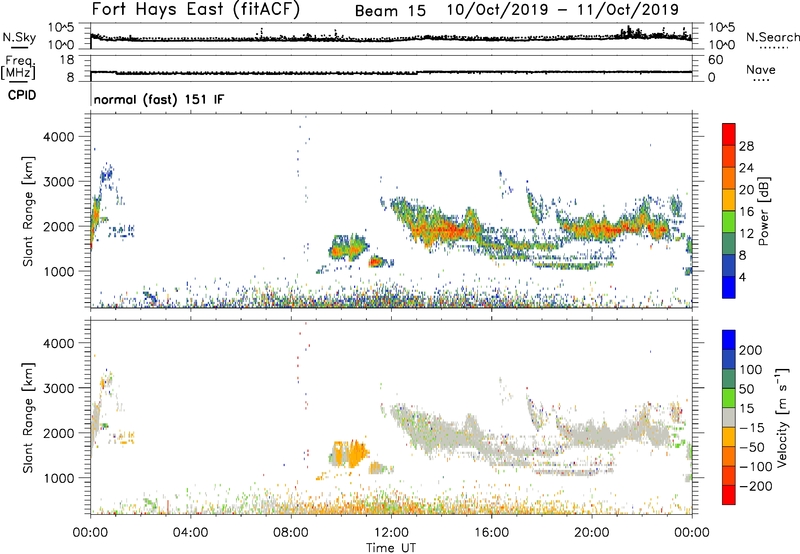Click the '18' frequency axis tick value
800x554 pixels.
pyautogui.click(x=67, y=60)
